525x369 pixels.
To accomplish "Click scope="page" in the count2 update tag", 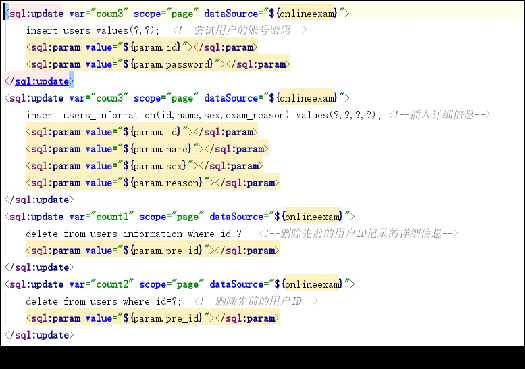I will (x=171, y=284).
